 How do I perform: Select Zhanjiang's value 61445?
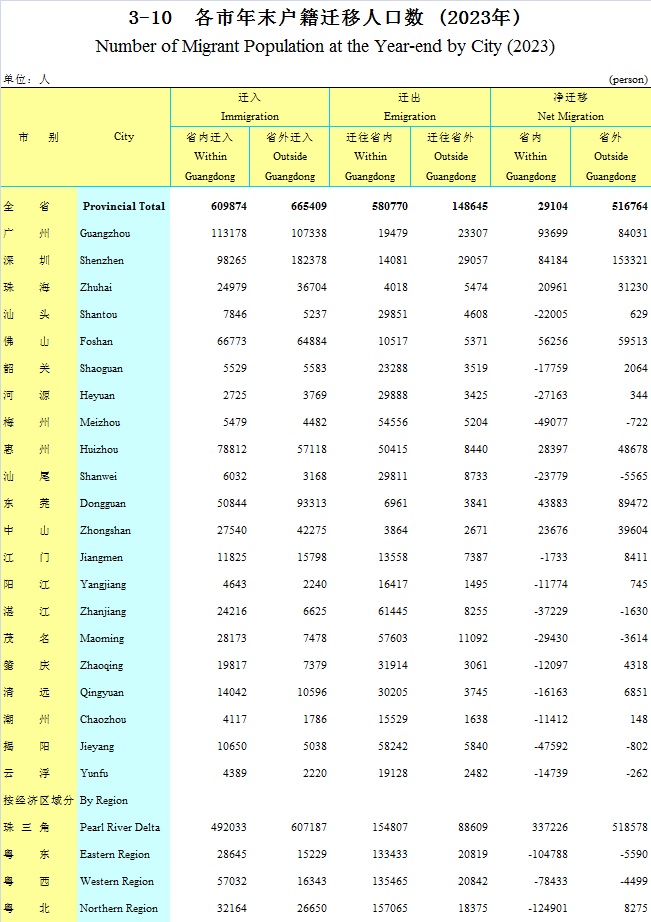point(393,612)
